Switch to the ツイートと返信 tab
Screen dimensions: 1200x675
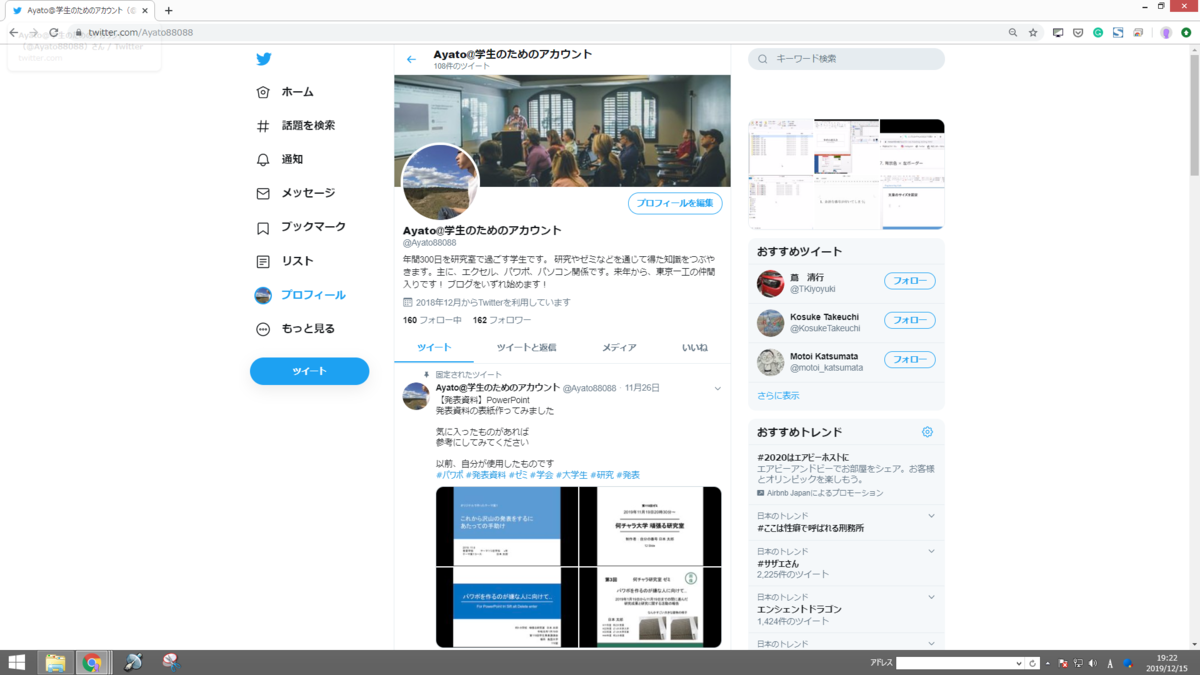(528, 347)
